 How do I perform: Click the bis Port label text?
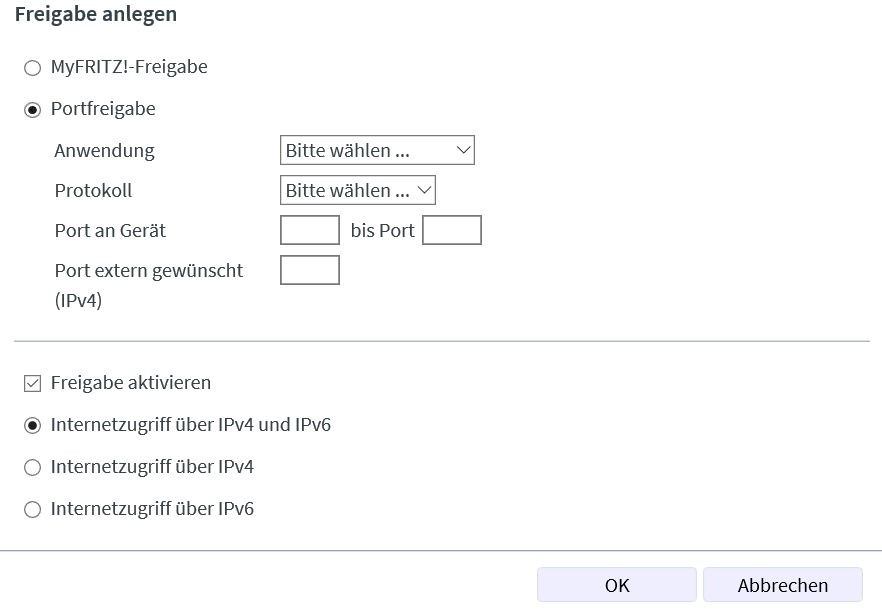(382, 231)
